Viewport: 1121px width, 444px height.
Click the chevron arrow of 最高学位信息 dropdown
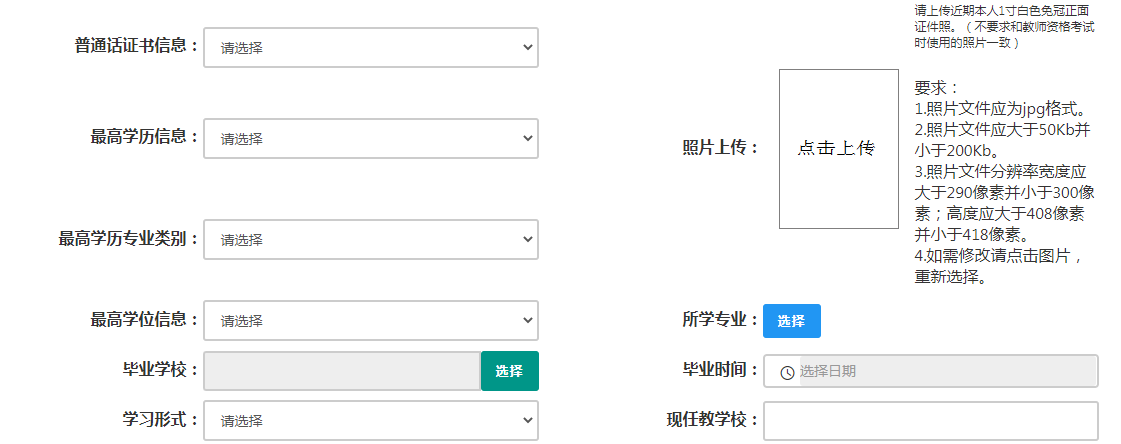528,320
